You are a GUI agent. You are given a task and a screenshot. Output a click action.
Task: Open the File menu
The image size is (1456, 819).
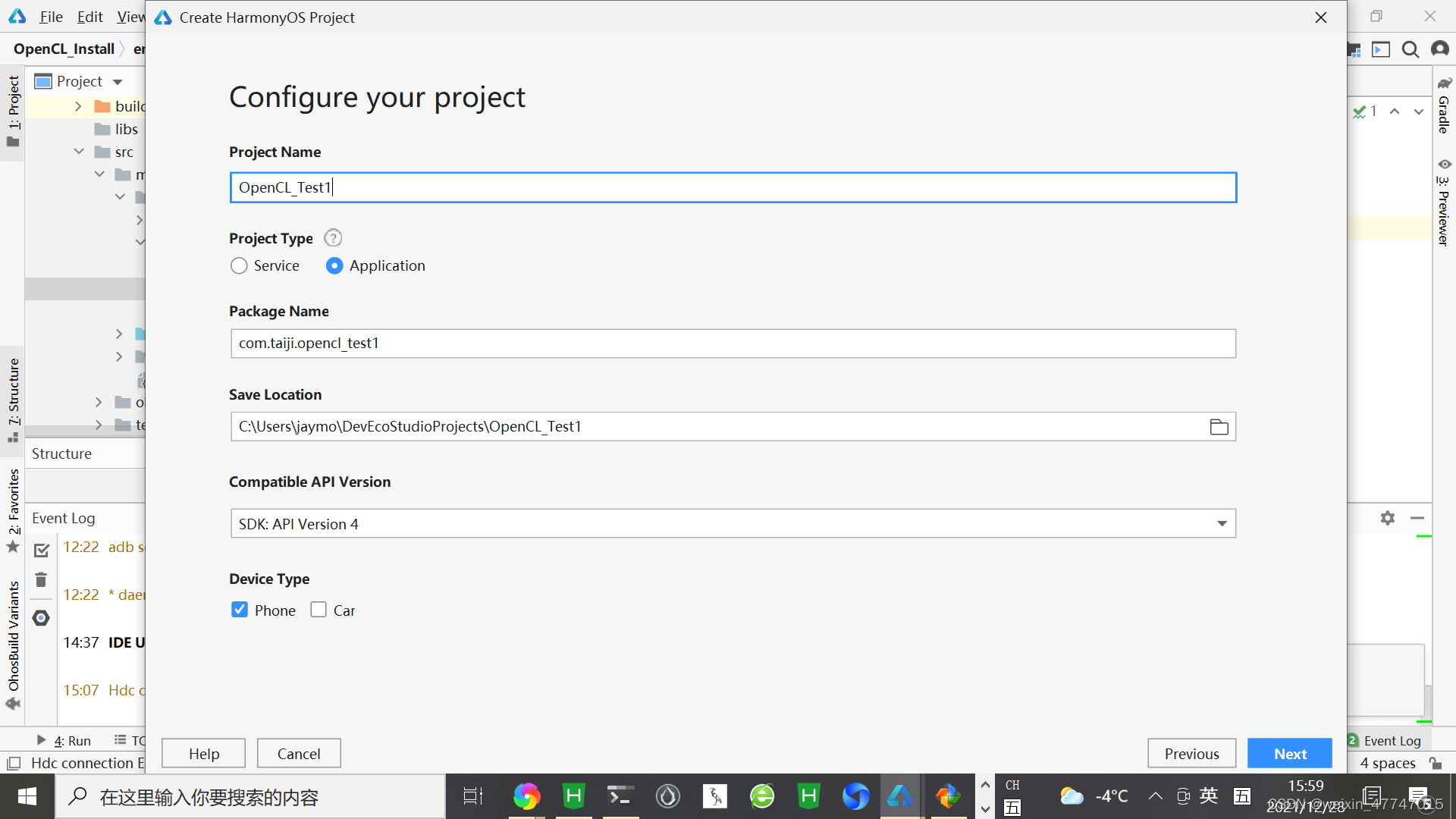(51, 17)
